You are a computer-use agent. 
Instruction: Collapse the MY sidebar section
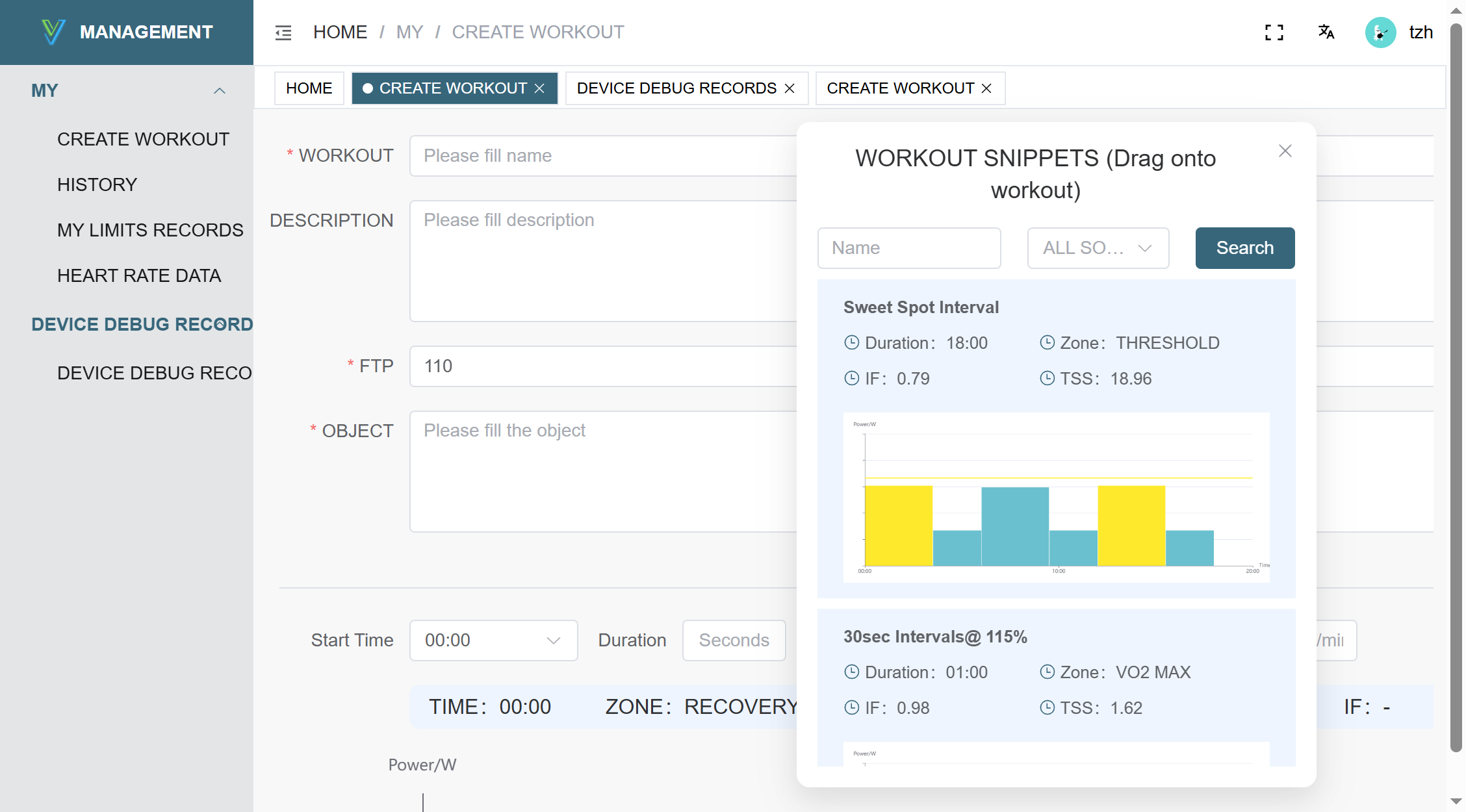(x=220, y=91)
